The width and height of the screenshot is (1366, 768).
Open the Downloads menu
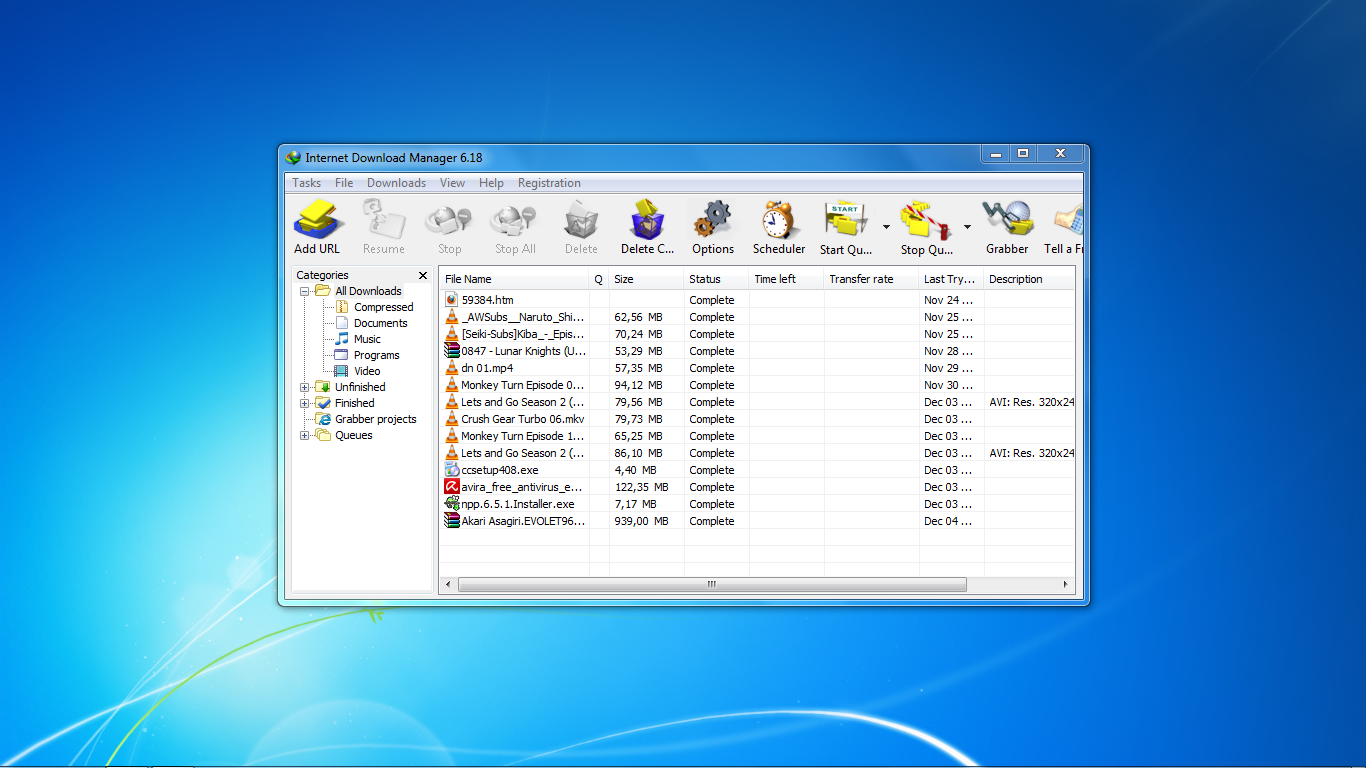click(x=396, y=183)
